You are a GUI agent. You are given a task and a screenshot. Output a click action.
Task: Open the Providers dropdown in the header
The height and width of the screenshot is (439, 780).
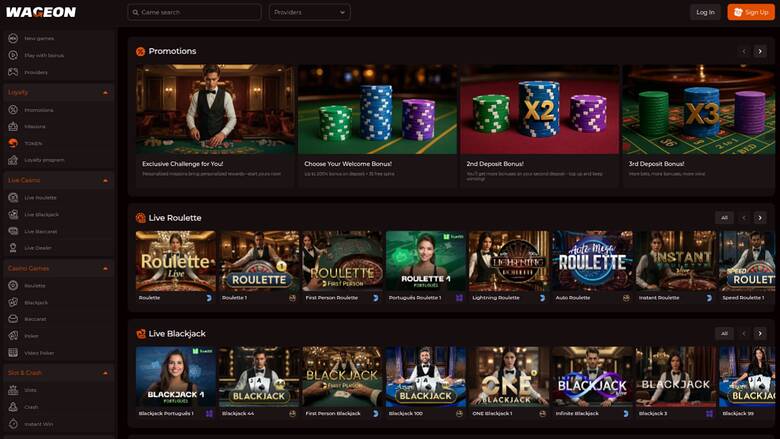(309, 12)
